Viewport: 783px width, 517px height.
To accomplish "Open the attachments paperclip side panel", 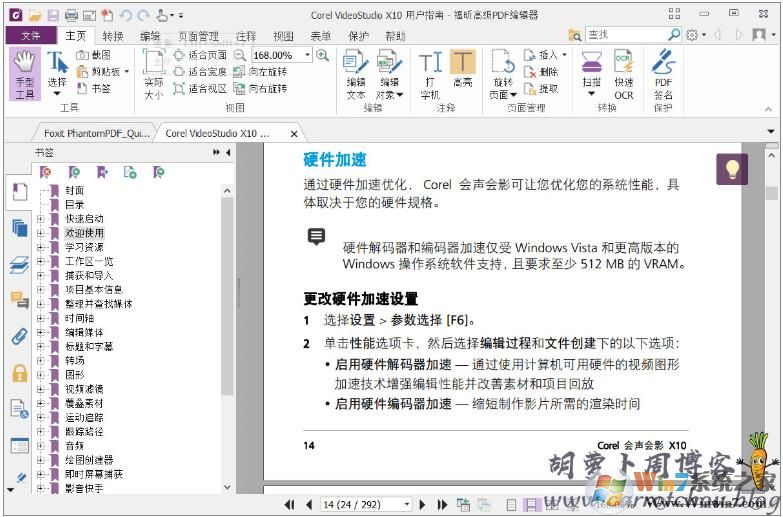I will [19, 336].
